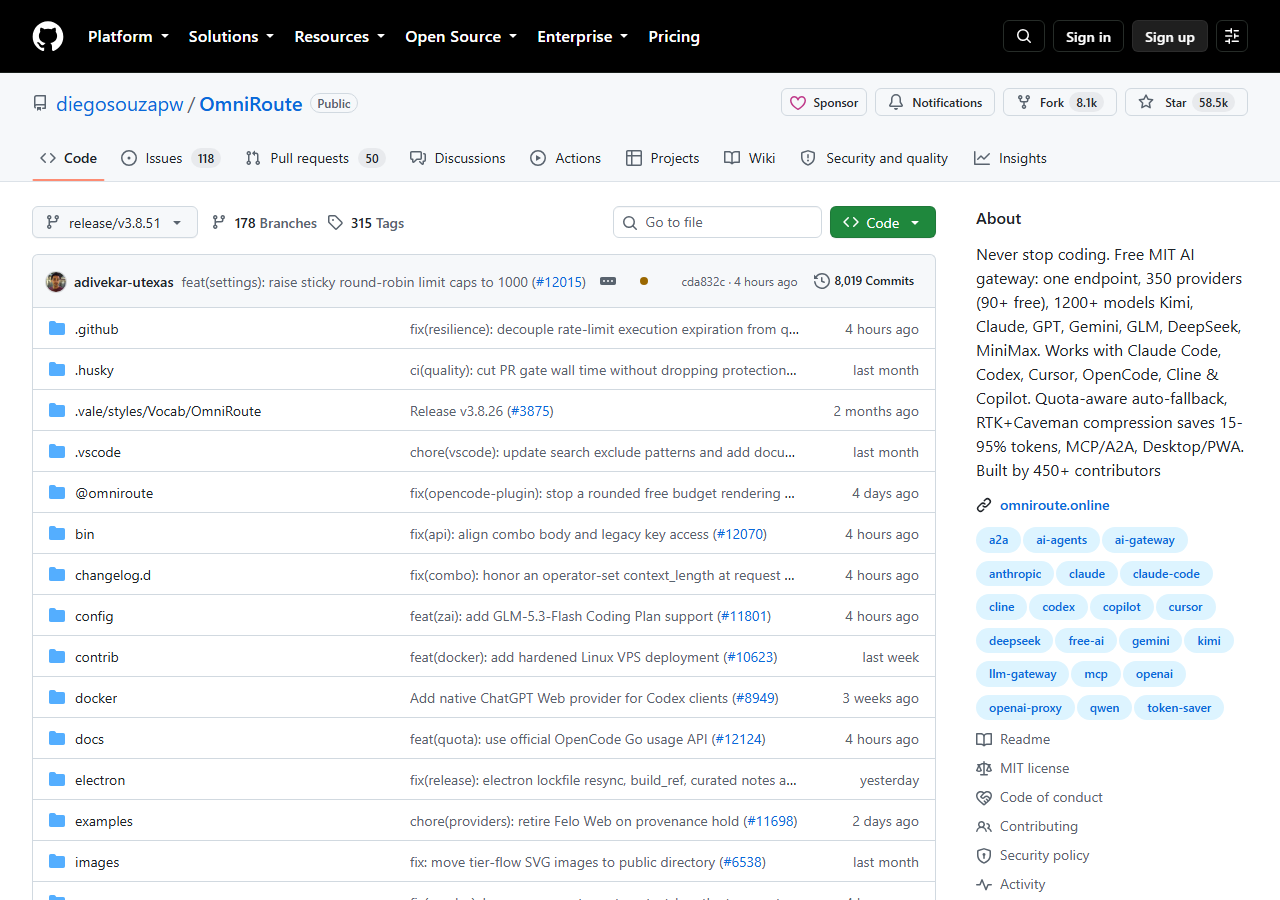Open commit message 'Release v3.8.26'
Screen dimensions: 1280x900
pyautogui.click(x=456, y=411)
